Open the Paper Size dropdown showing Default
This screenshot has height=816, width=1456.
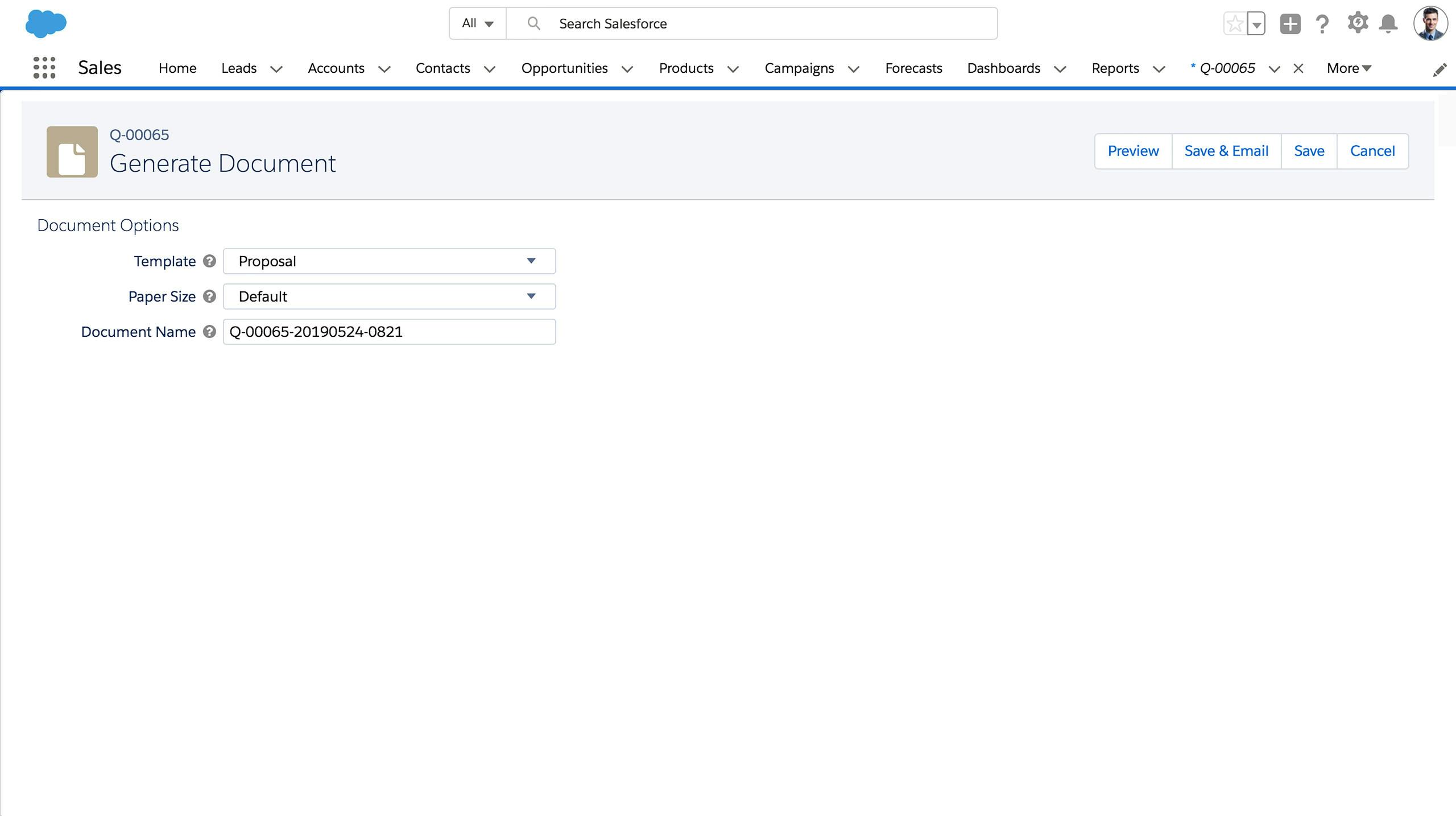[390, 296]
